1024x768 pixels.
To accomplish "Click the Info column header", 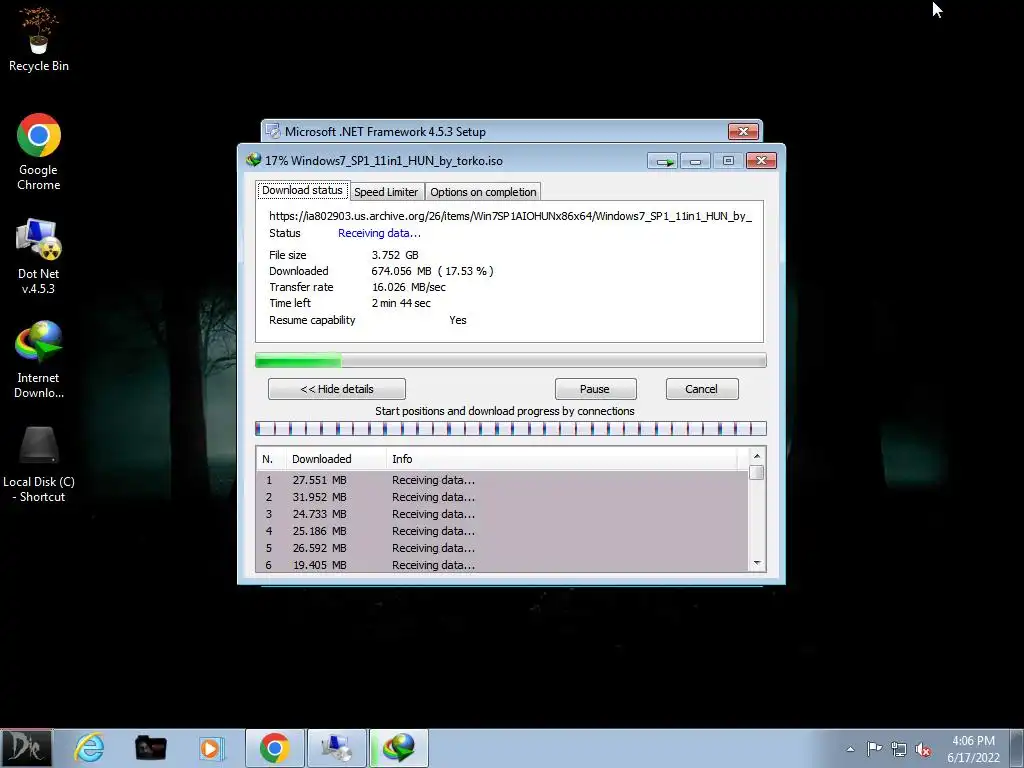I will (x=562, y=459).
